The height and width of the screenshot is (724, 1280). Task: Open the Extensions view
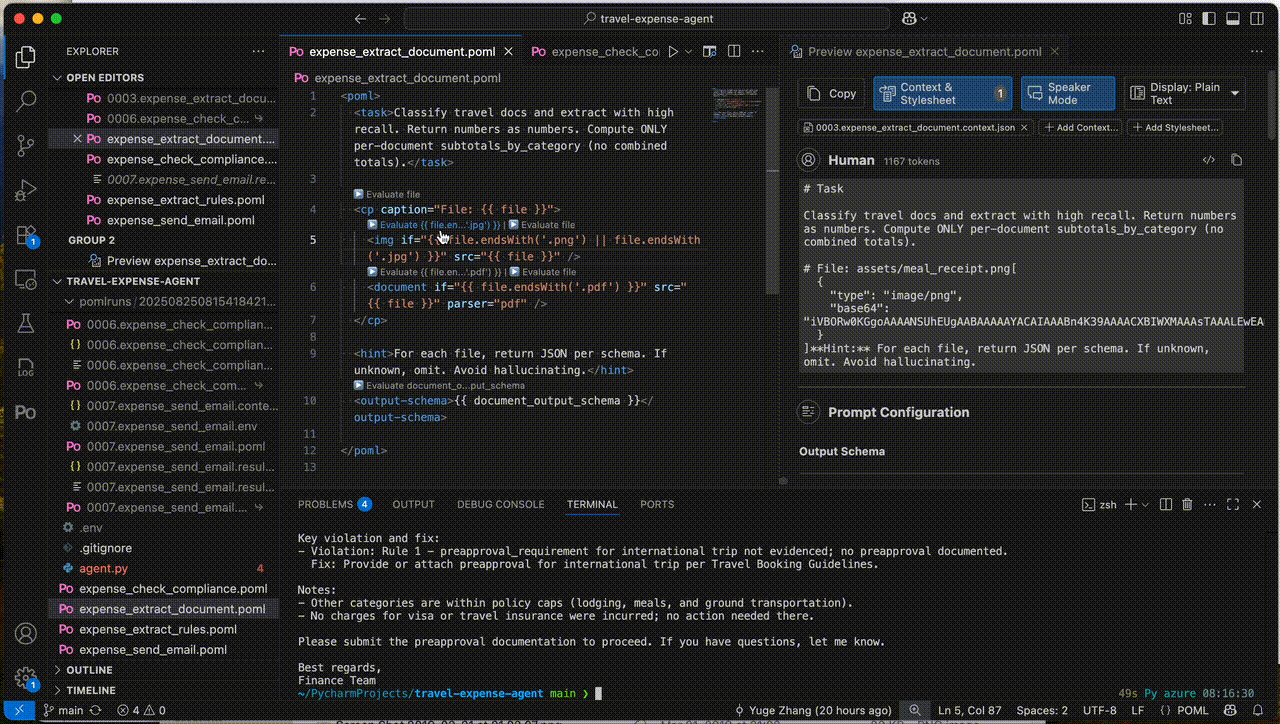tap(27, 235)
